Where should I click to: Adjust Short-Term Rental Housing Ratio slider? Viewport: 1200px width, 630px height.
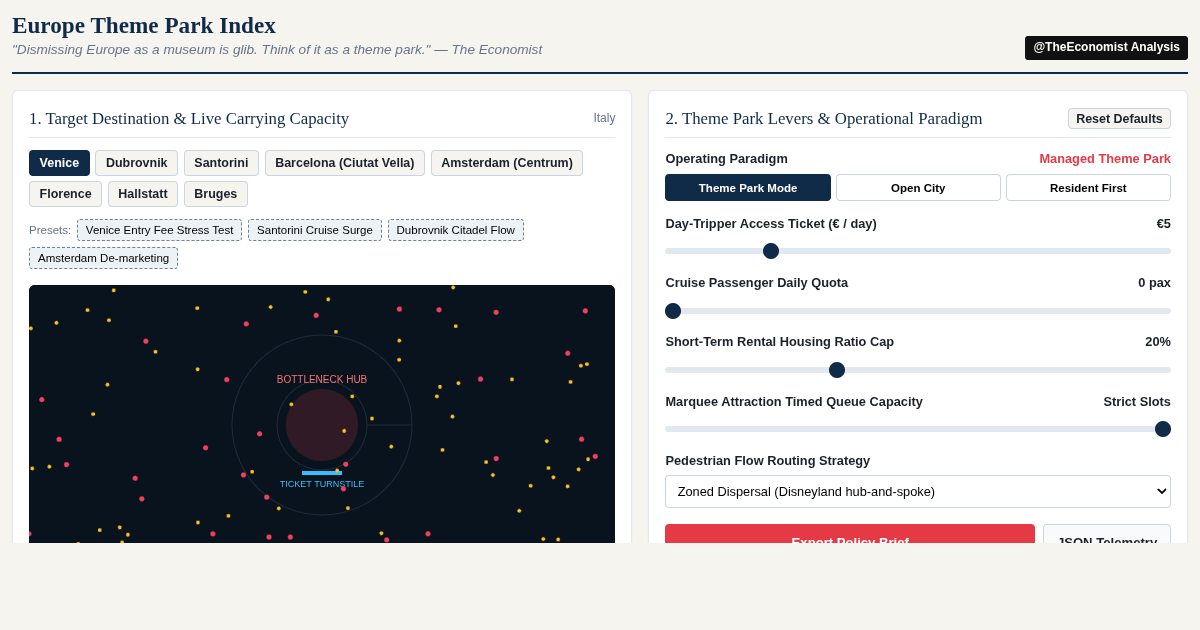click(918, 370)
